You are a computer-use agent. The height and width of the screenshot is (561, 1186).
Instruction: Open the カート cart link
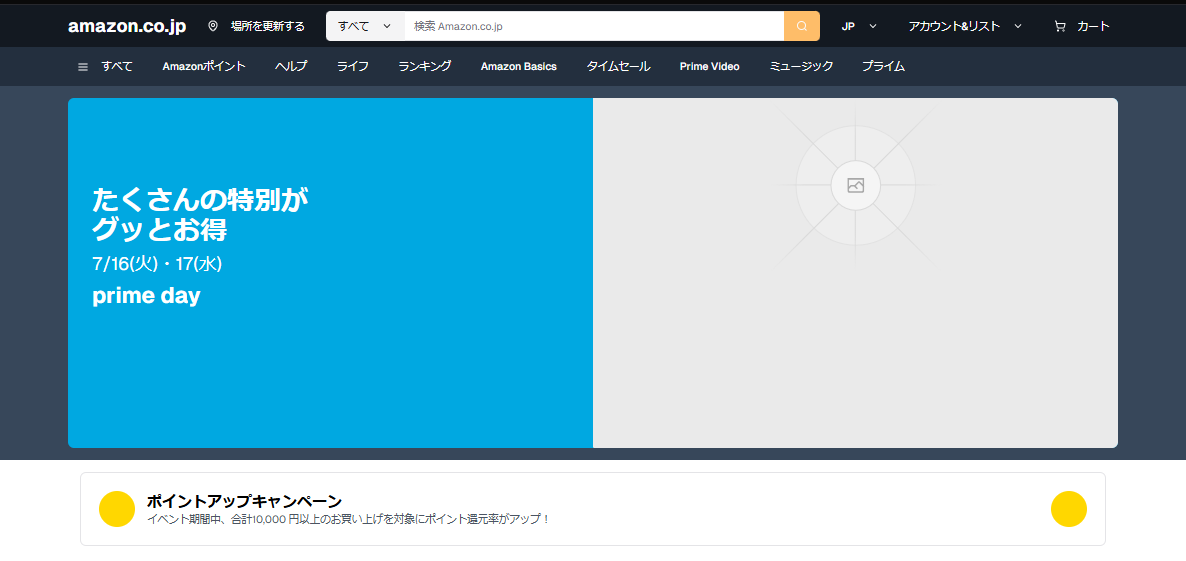pyautogui.click(x=1093, y=26)
